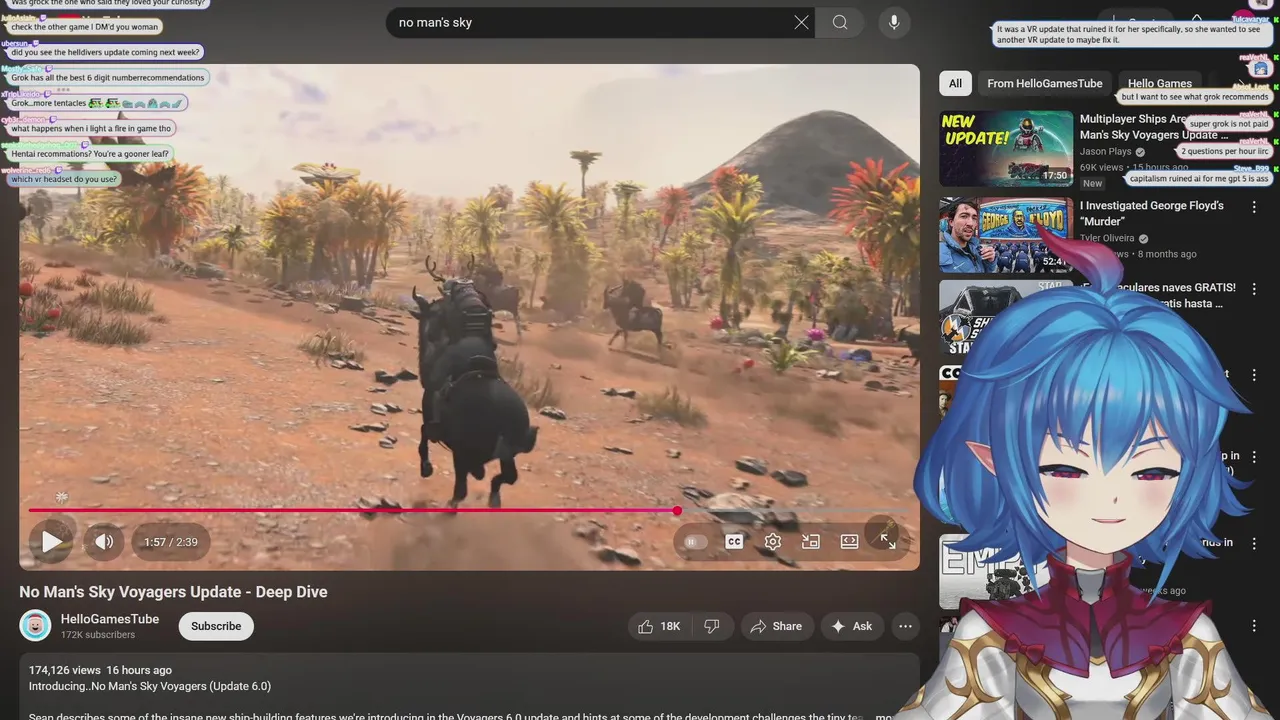
Task: Open options menu for naves GRATIS video
Action: (1254, 289)
